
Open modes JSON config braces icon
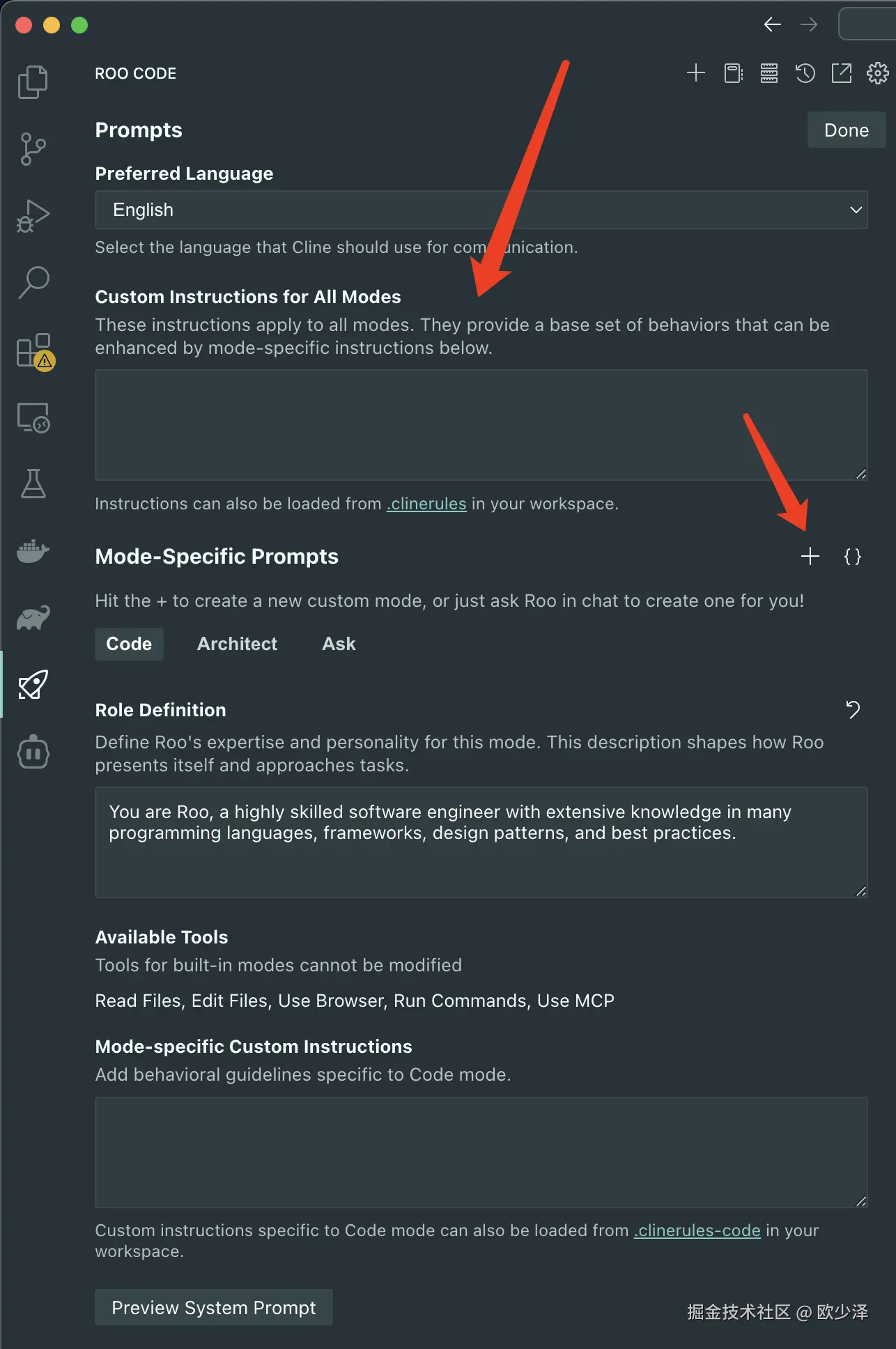853,556
